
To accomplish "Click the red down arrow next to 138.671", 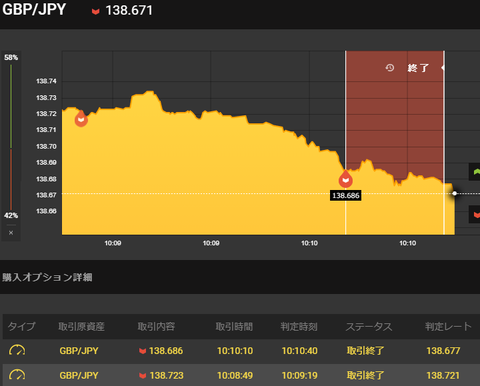I will [96, 11].
